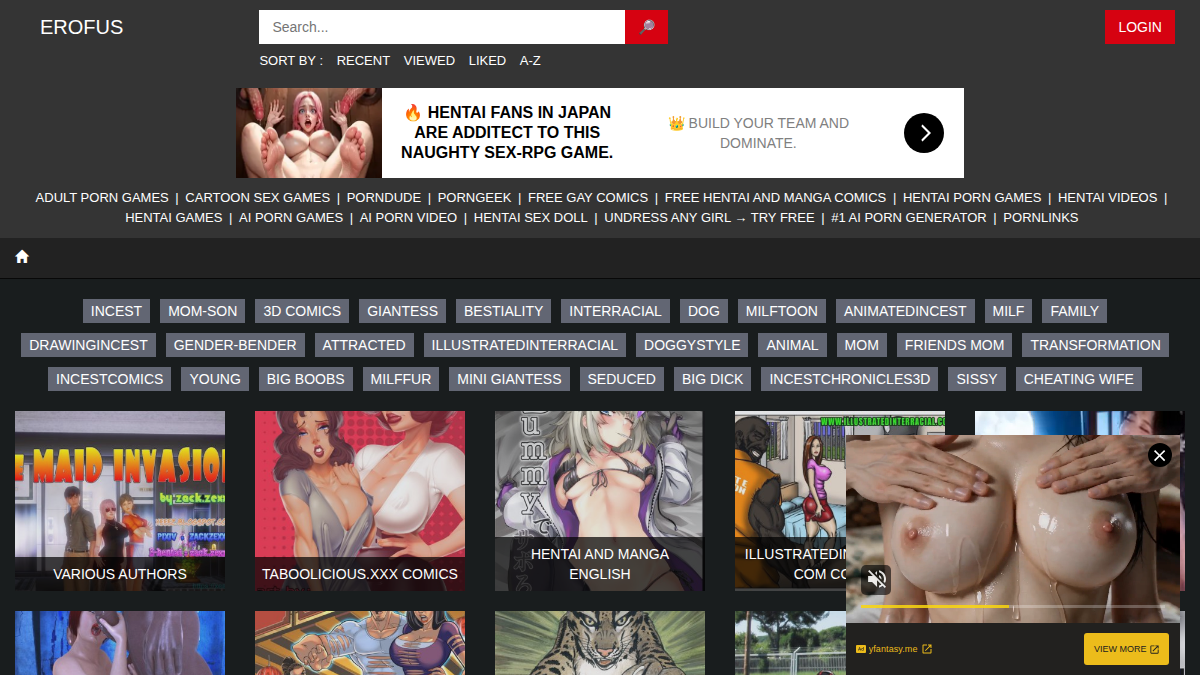
Task: Click the red search magnifier button
Action: coord(646,27)
